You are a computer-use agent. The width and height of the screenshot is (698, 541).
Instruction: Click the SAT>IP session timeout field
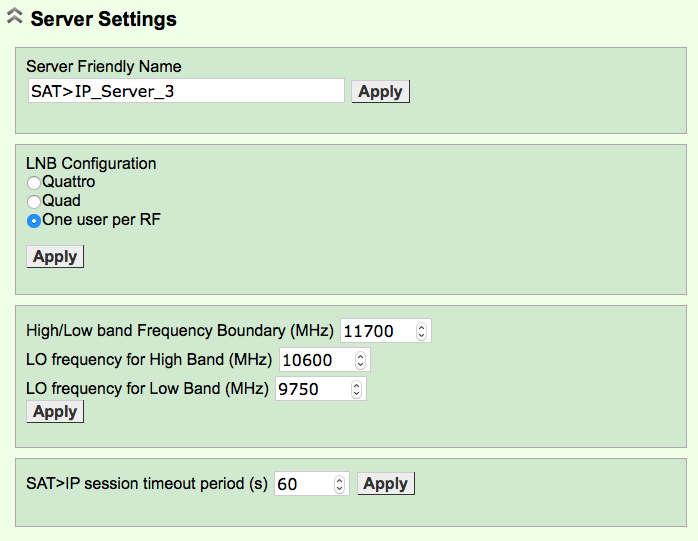(302, 484)
